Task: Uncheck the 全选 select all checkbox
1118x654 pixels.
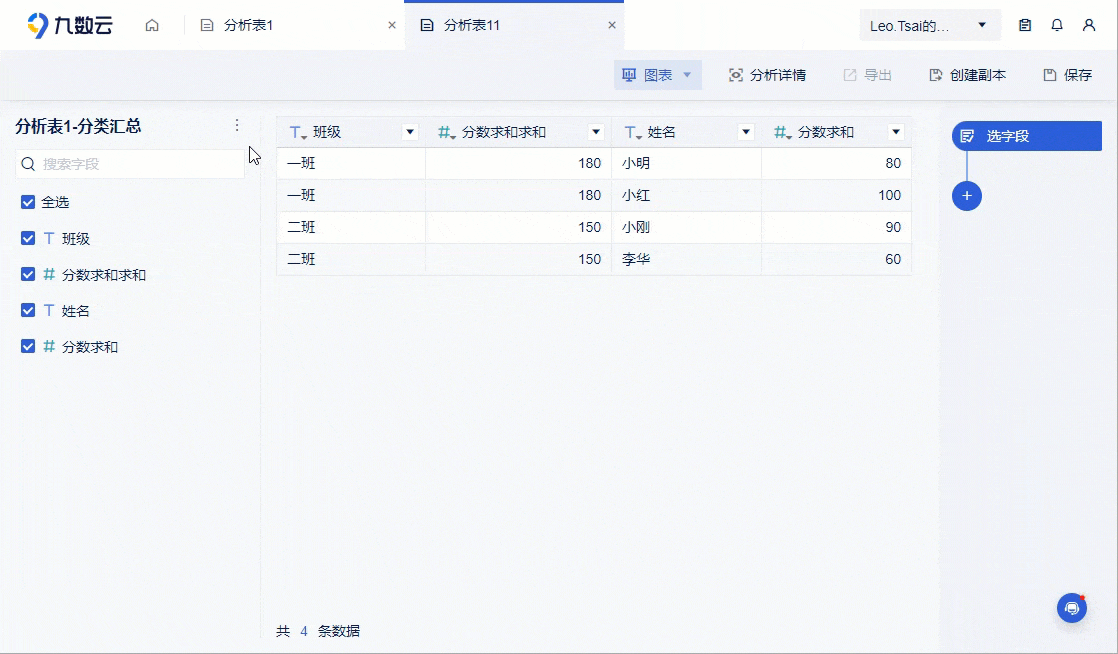Action: click(28, 202)
